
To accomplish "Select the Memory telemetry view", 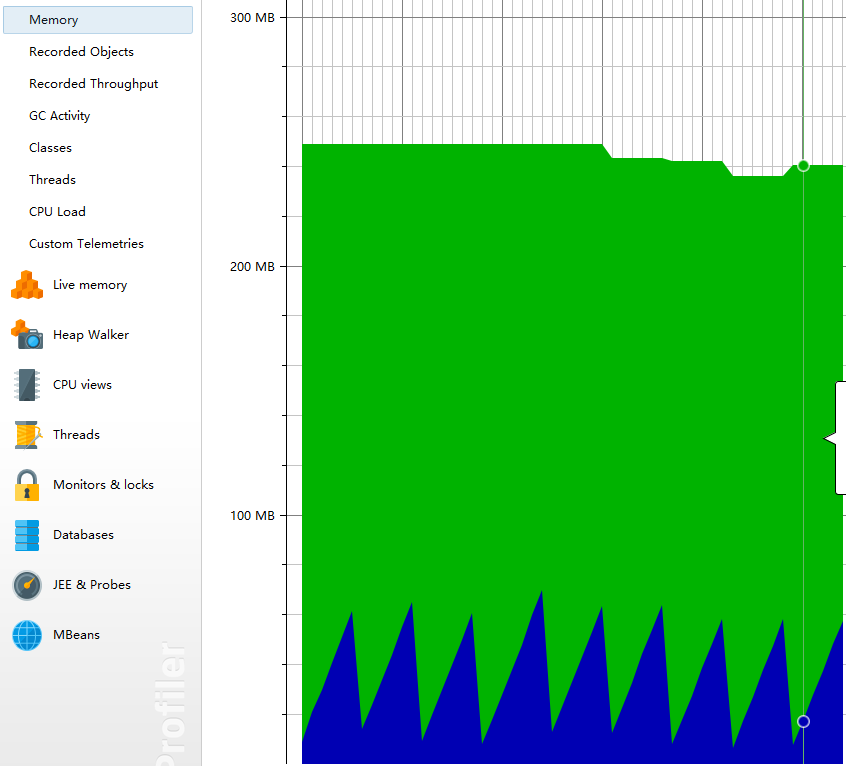I will pyautogui.click(x=98, y=20).
